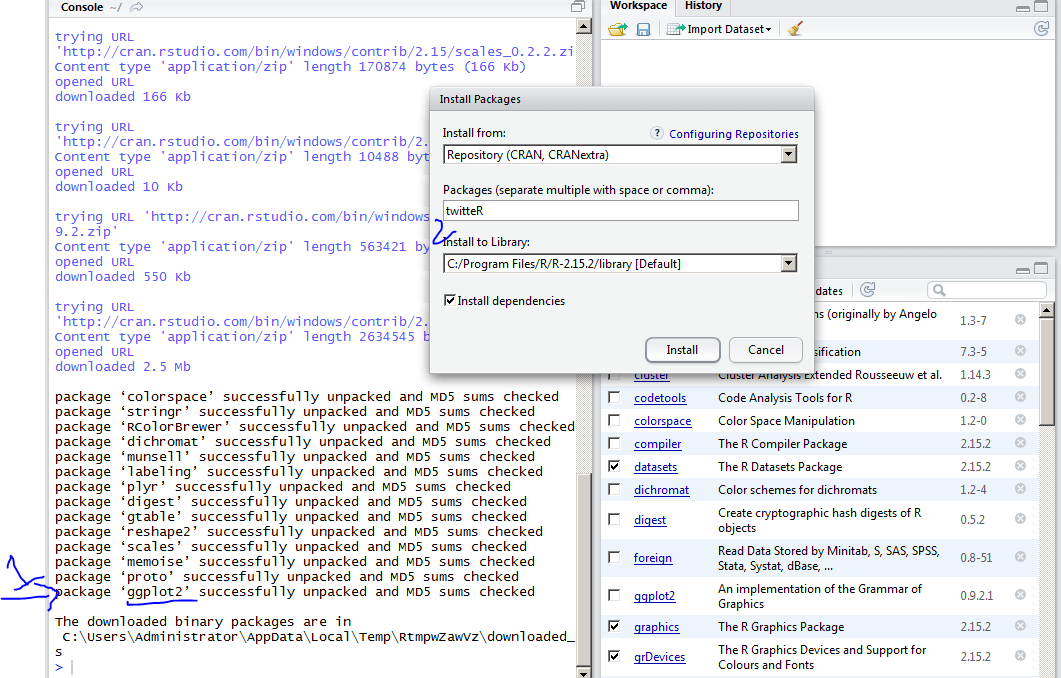The height and width of the screenshot is (678, 1061).
Task: Click the Packages list scrollbar up arrow
Action: 1047,311
